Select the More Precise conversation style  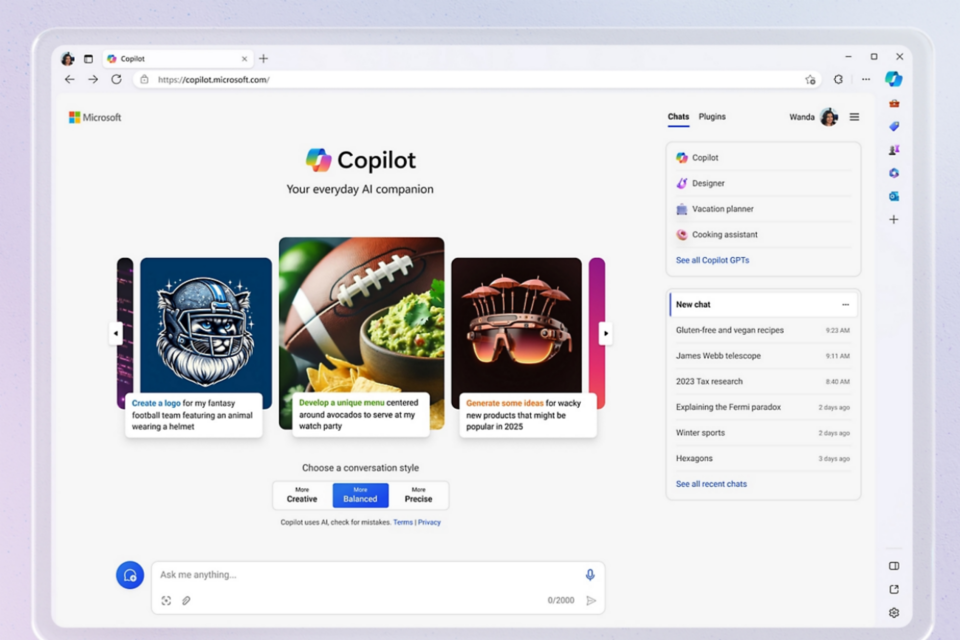pyautogui.click(x=419, y=495)
